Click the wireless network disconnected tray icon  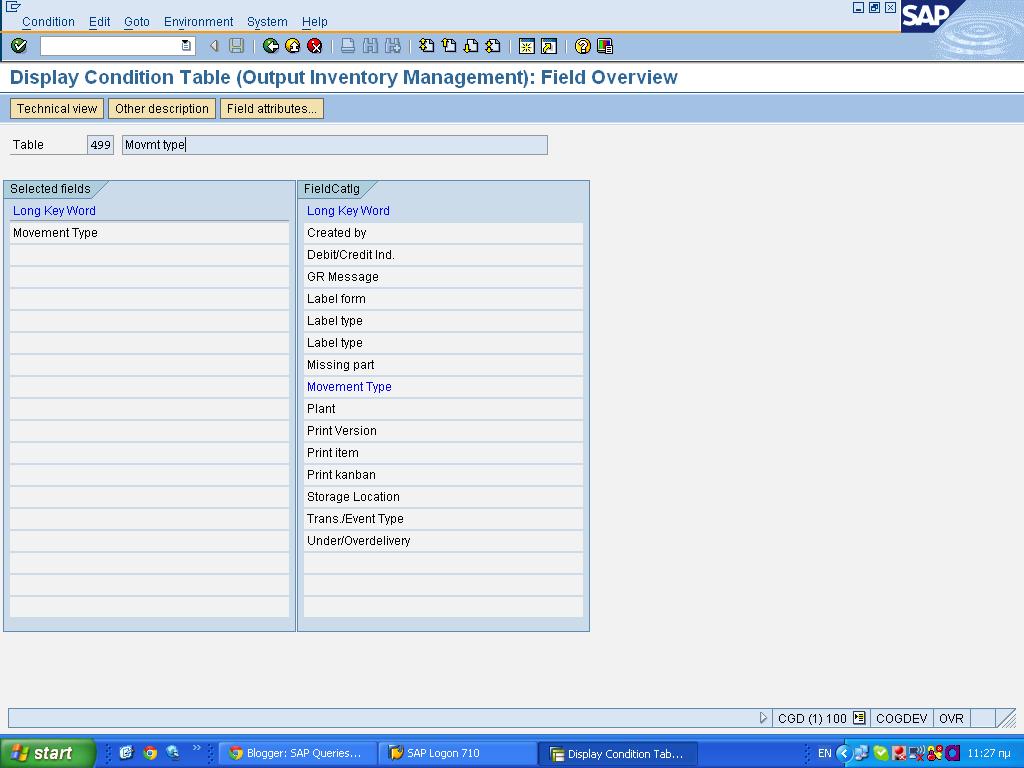tap(916, 753)
